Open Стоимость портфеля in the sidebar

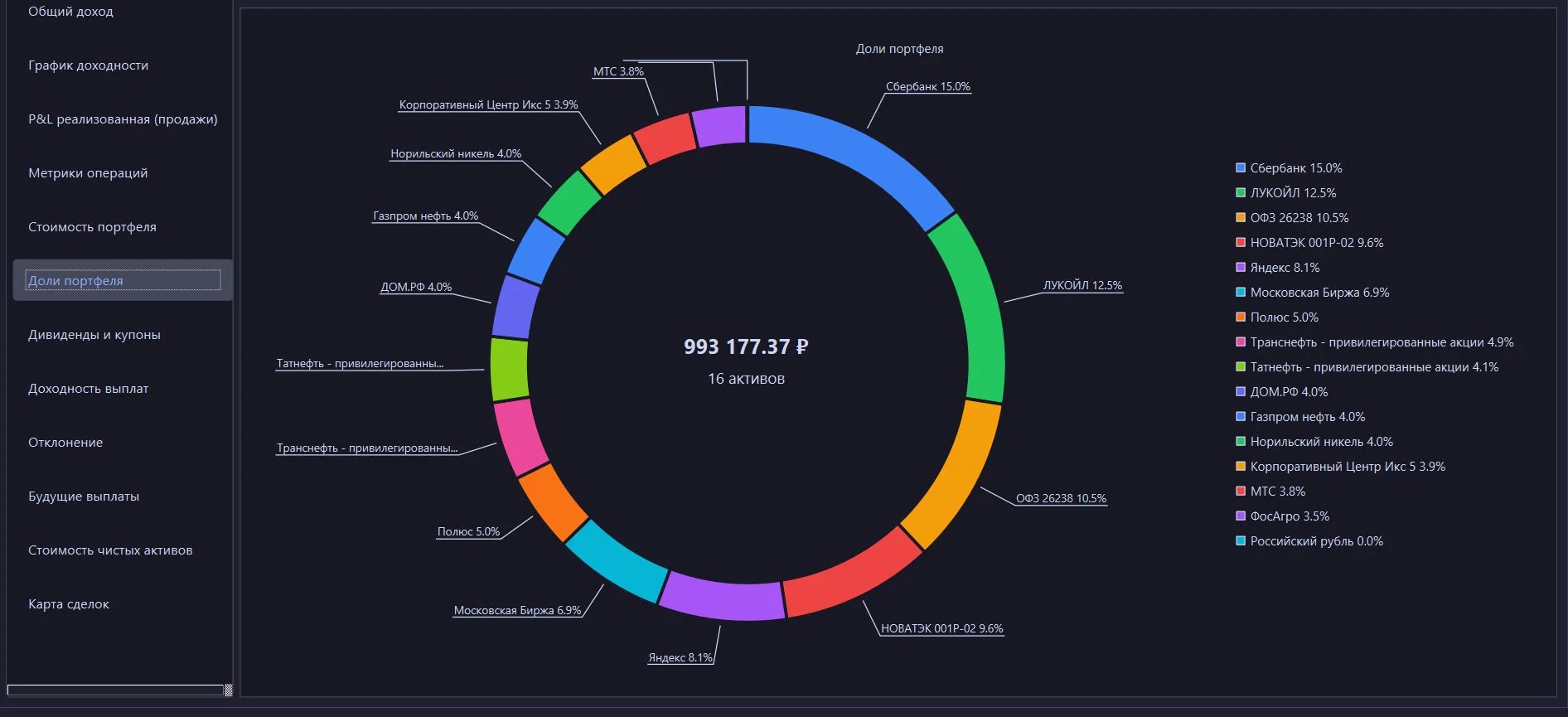pyautogui.click(x=92, y=227)
